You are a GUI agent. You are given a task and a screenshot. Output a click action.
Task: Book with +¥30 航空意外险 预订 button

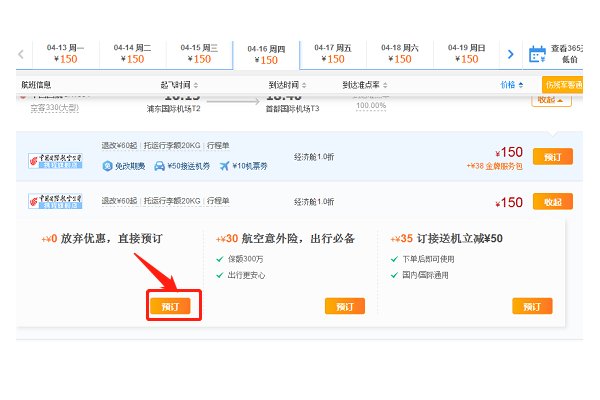coord(345,306)
